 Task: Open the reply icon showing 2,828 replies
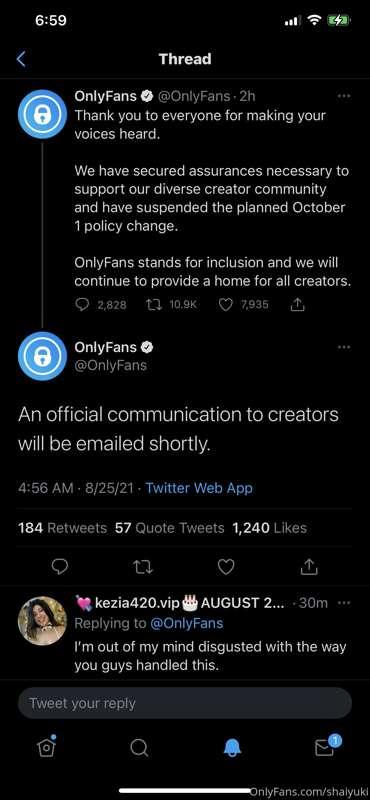[x=82, y=305]
